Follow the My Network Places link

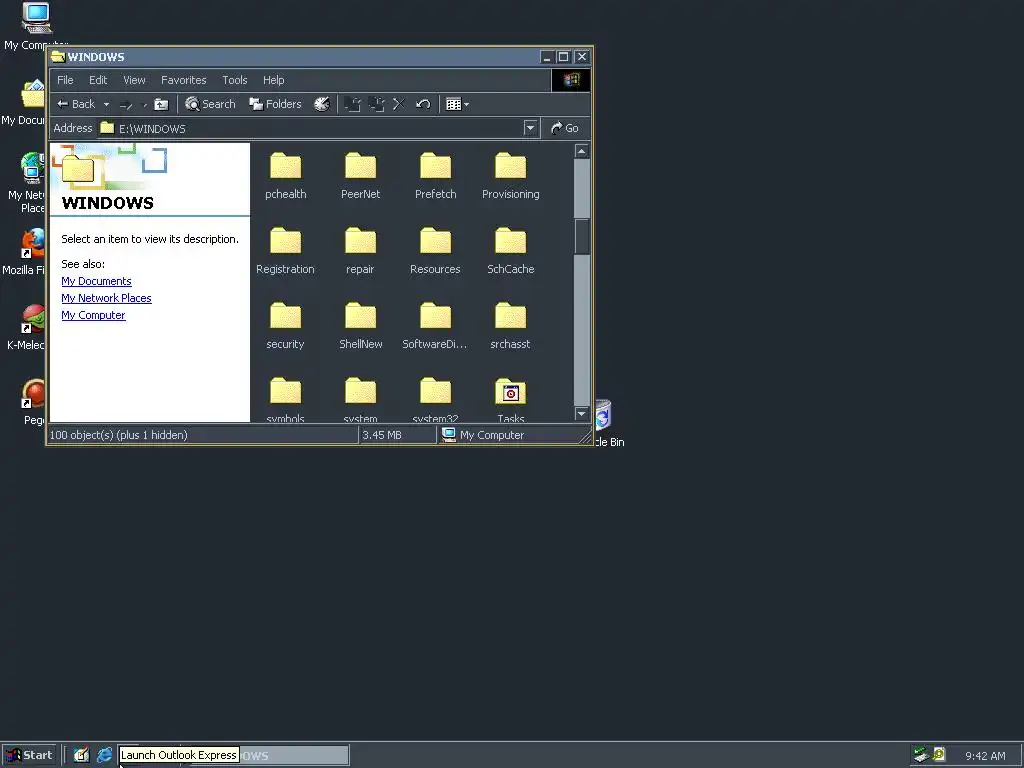(x=106, y=298)
